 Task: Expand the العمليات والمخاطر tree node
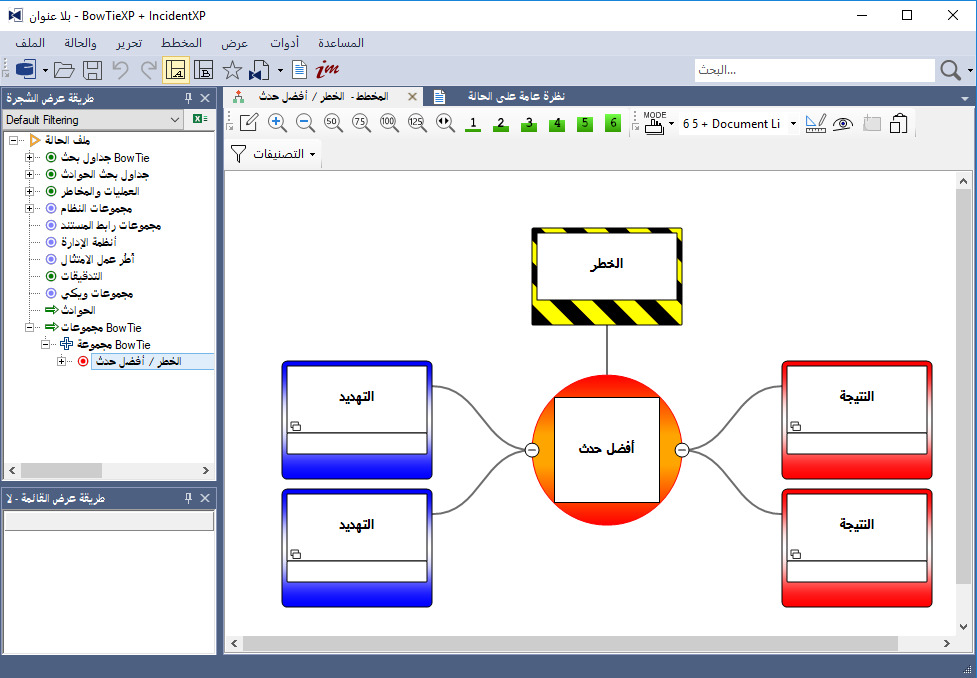pyautogui.click(x=30, y=191)
